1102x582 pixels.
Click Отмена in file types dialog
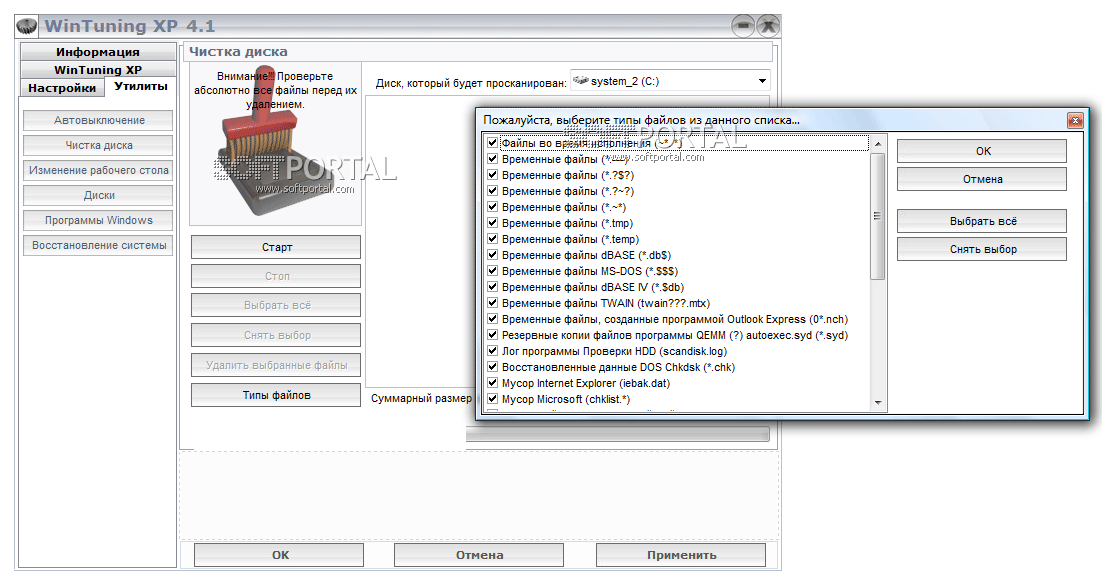[x=982, y=179]
